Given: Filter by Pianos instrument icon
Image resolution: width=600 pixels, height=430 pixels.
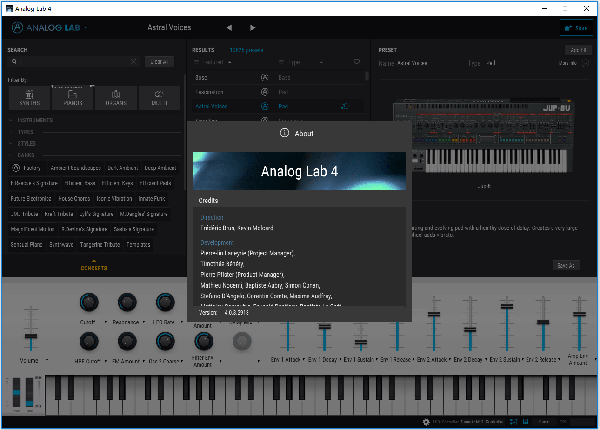Looking at the screenshot, I should [73, 98].
